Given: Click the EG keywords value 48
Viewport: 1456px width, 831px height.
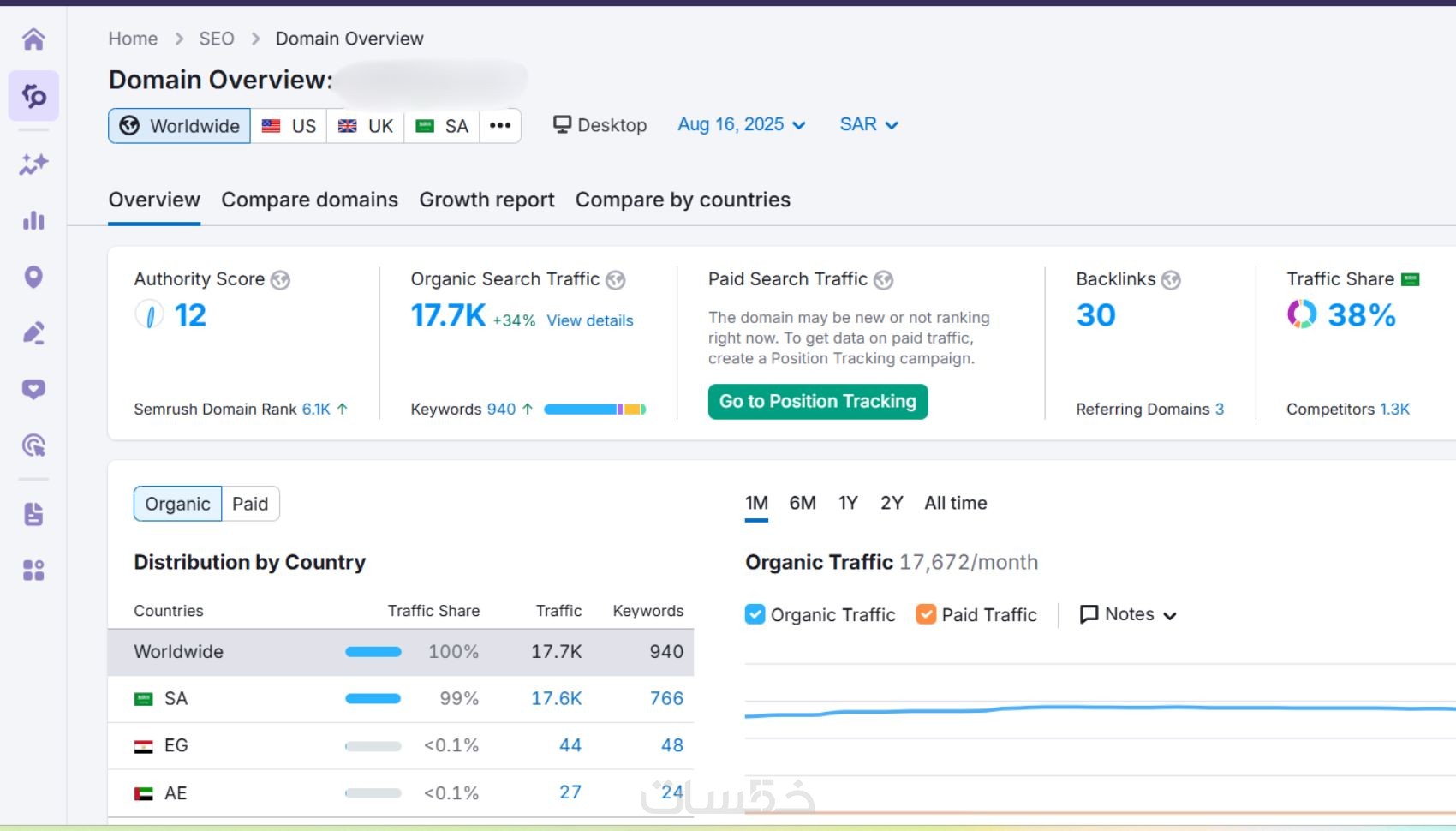Looking at the screenshot, I should click(672, 746).
